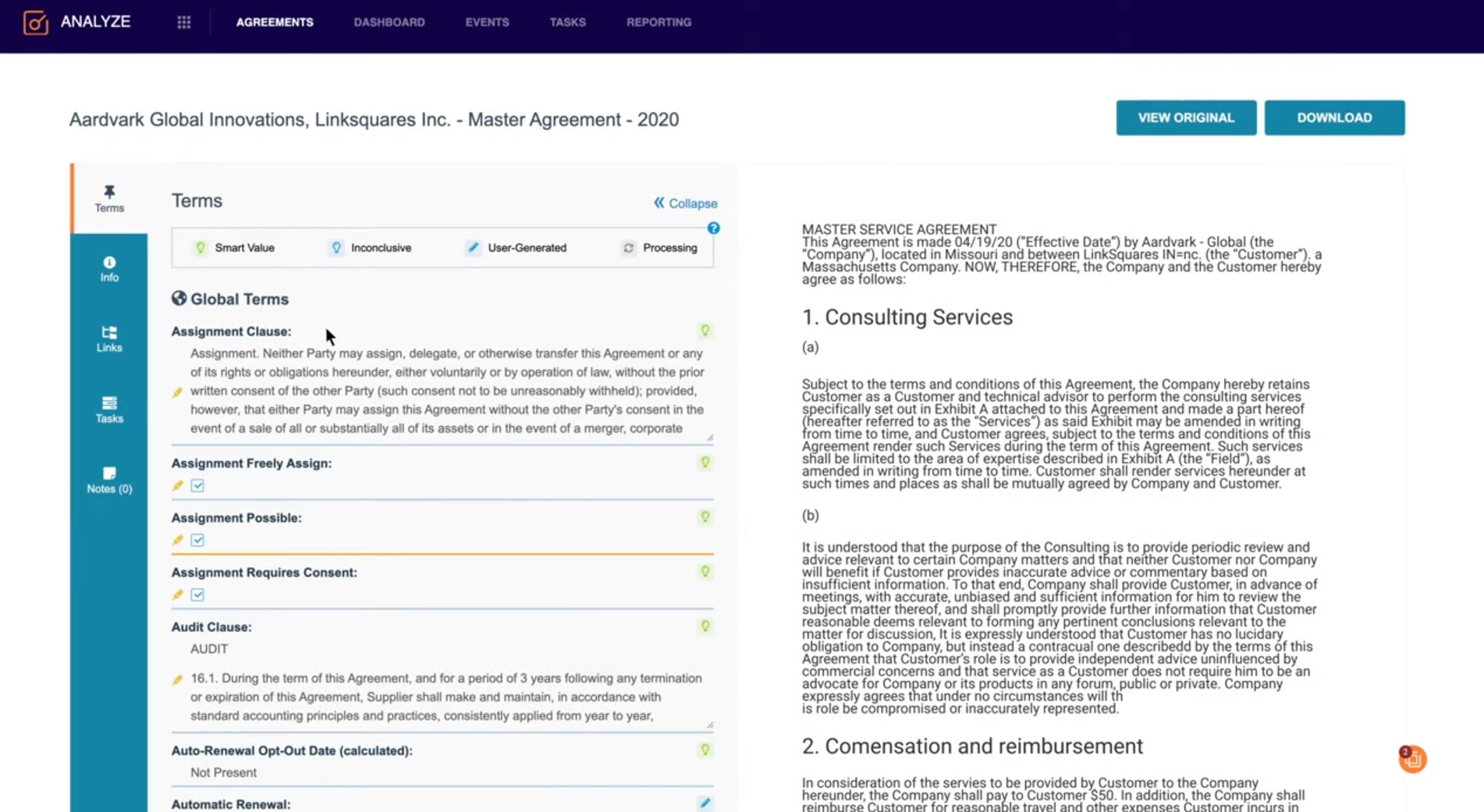Edit the Audit Clause text with pencil
This screenshot has height=812, width=1484.
click(177, 680)
